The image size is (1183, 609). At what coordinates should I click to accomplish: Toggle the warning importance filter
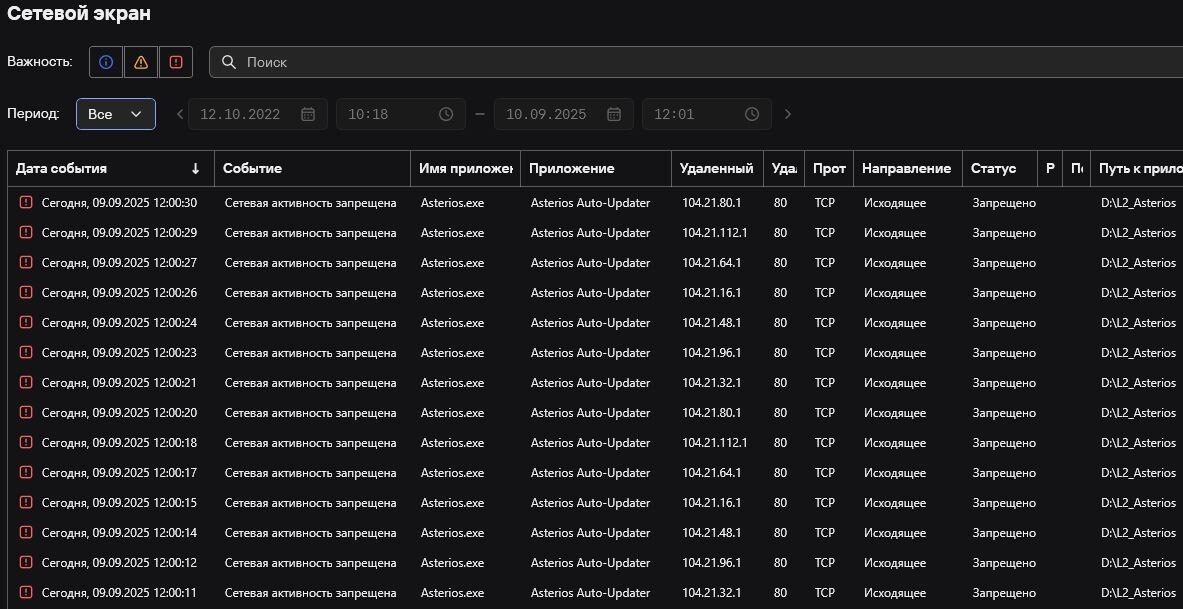[141, 62]
